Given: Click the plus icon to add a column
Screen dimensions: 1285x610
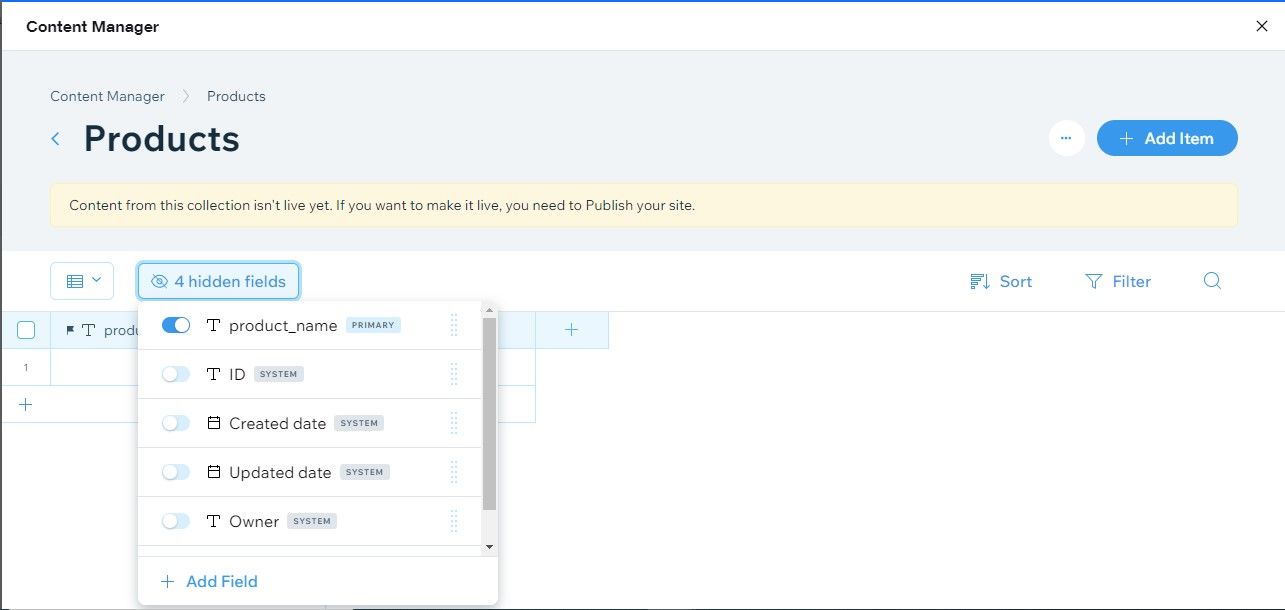Looking at the screenshot, I should point(571,329).
